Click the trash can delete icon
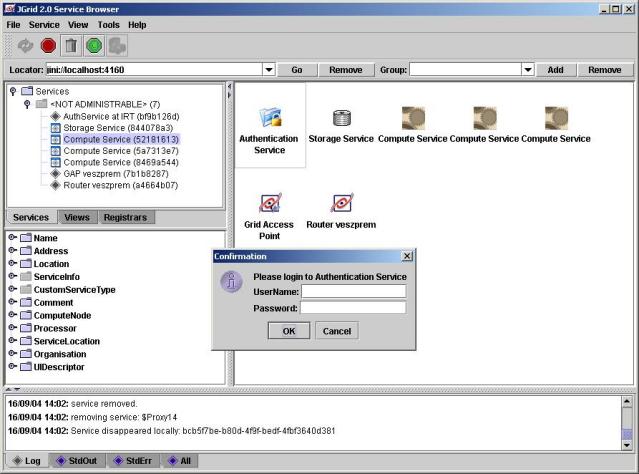The image size is (639, 474). click(x=71, y=45)
